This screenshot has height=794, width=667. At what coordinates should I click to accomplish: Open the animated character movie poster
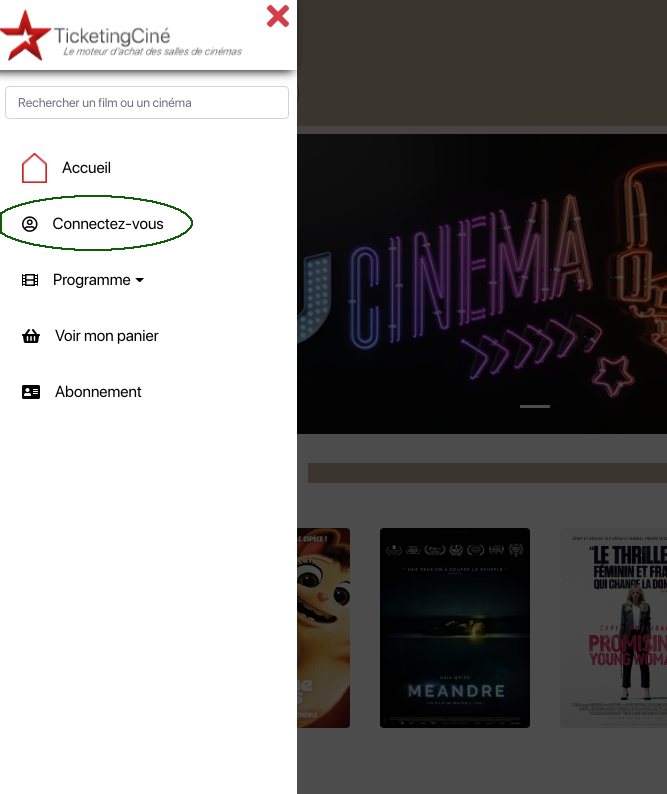[324, 628]
